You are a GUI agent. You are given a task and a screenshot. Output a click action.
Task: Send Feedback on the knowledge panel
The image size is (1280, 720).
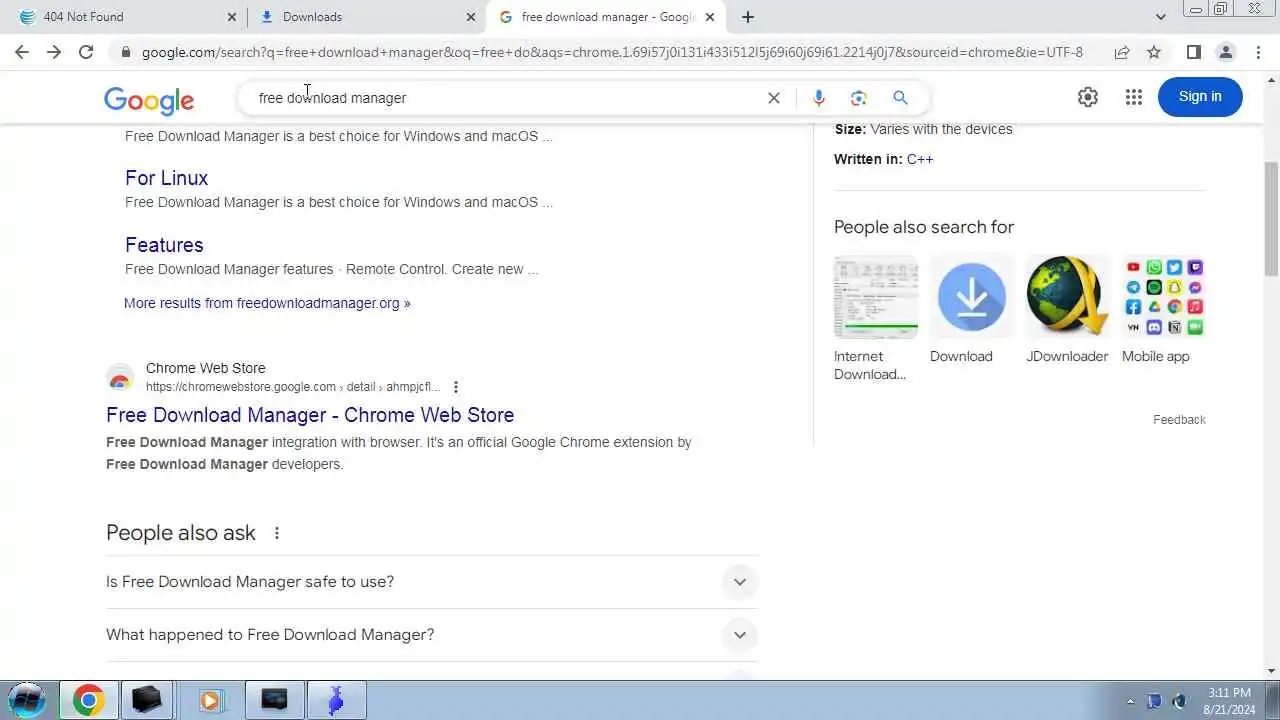(1179, 420)
